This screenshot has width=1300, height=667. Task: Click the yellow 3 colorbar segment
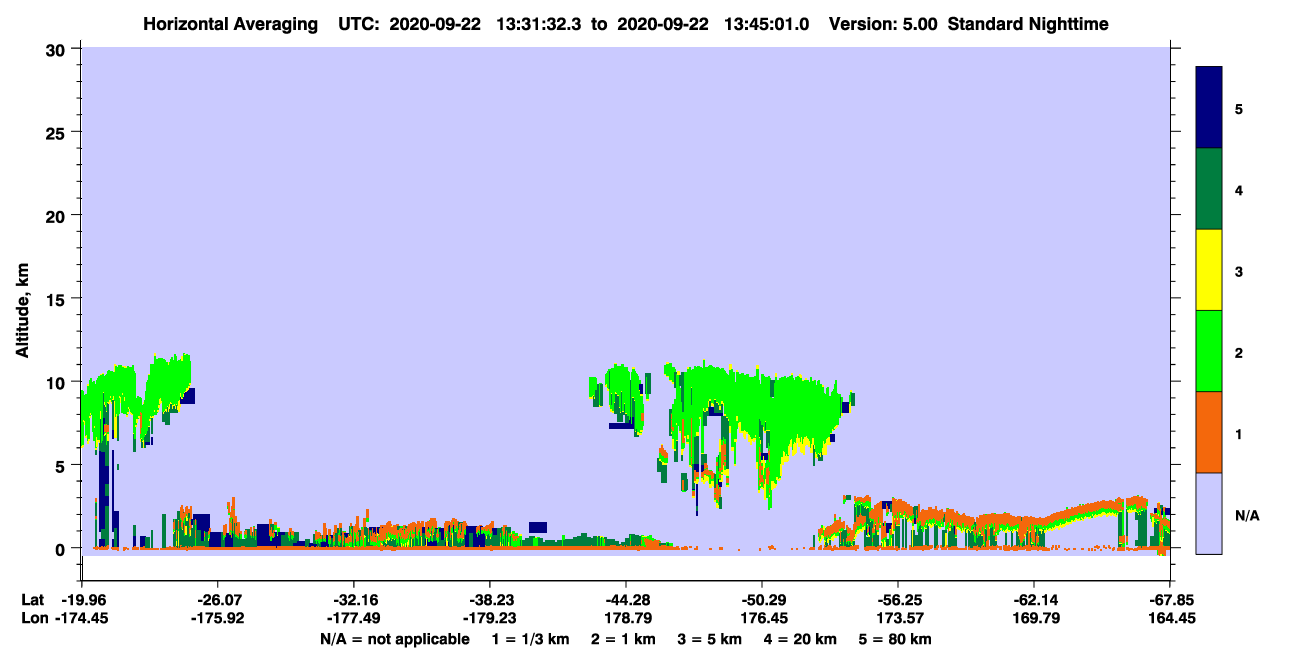pos(1209,270)
